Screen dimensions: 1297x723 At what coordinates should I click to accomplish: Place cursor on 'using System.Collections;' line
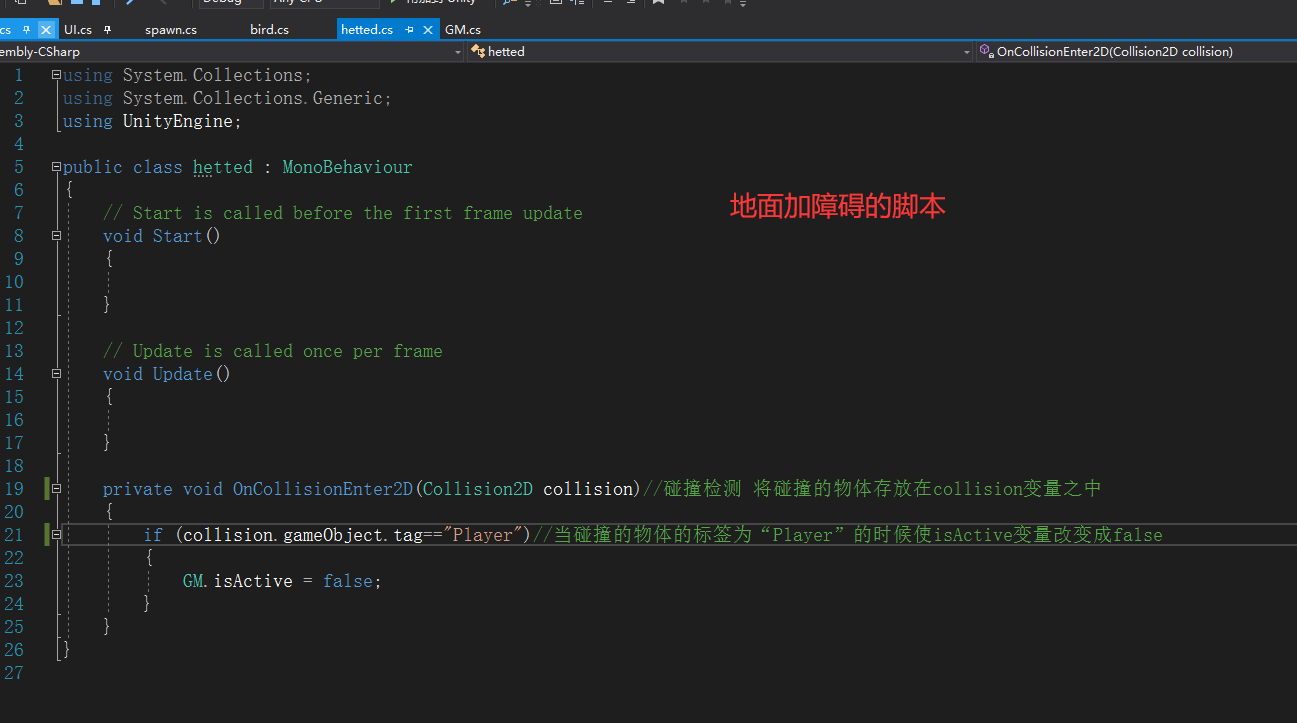coord(187,75)
